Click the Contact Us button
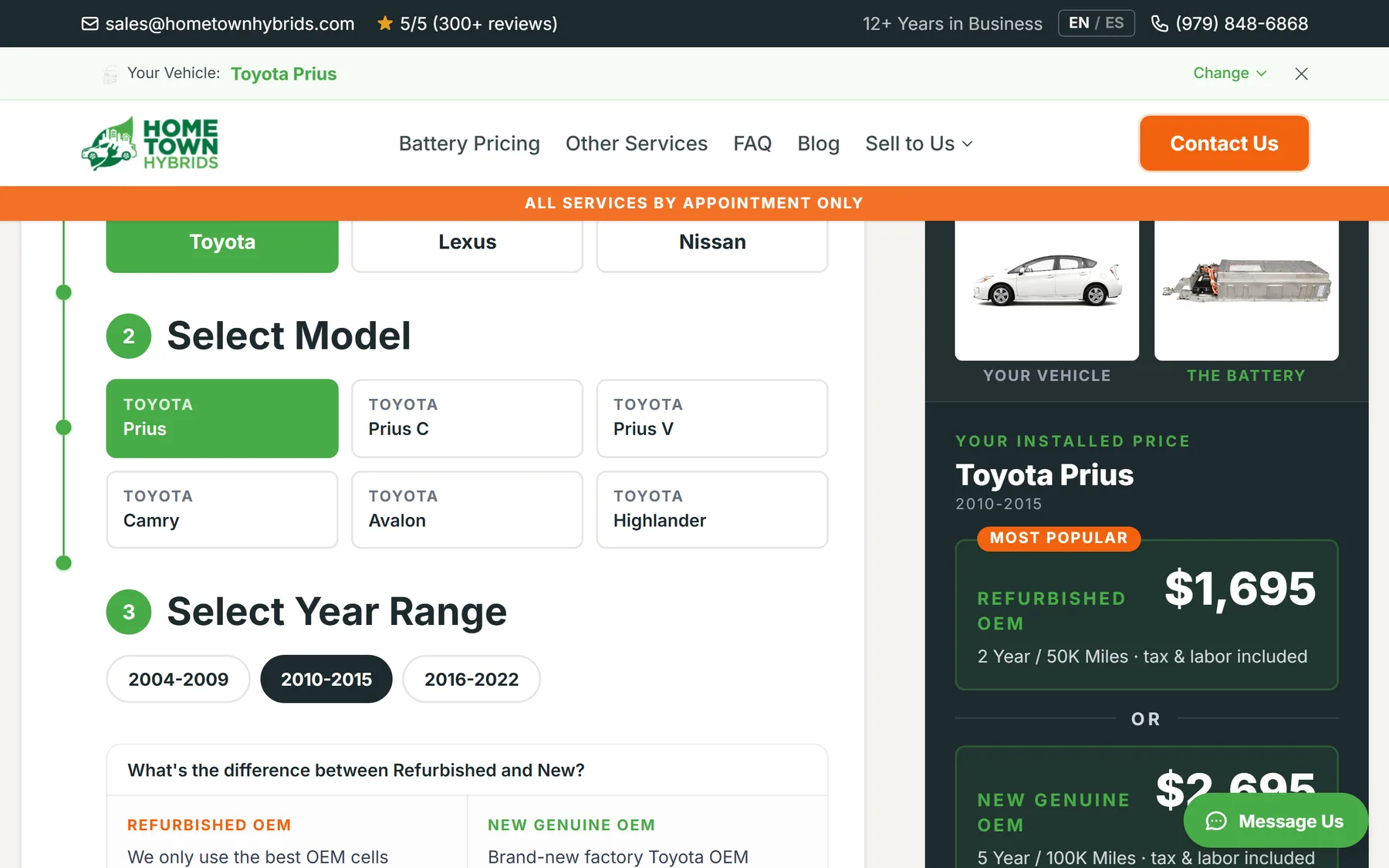The image size is (1389, 868). click(x=1224, y=144)
